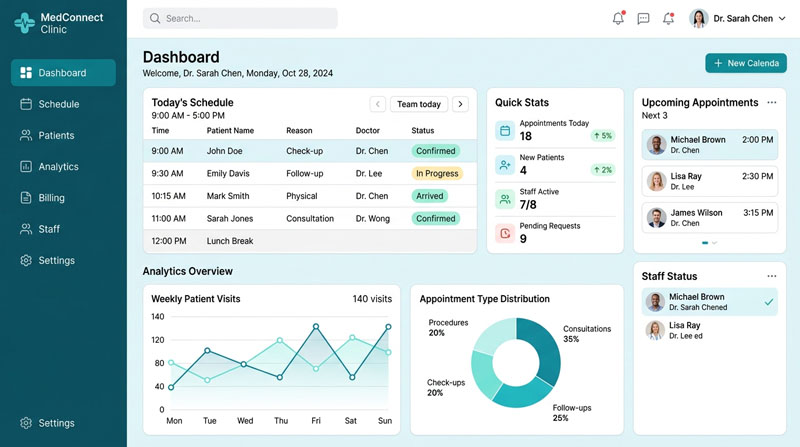The image size is (800, 447).
Task: Click the upper Settings gear icon
Action: coord(26,260)
